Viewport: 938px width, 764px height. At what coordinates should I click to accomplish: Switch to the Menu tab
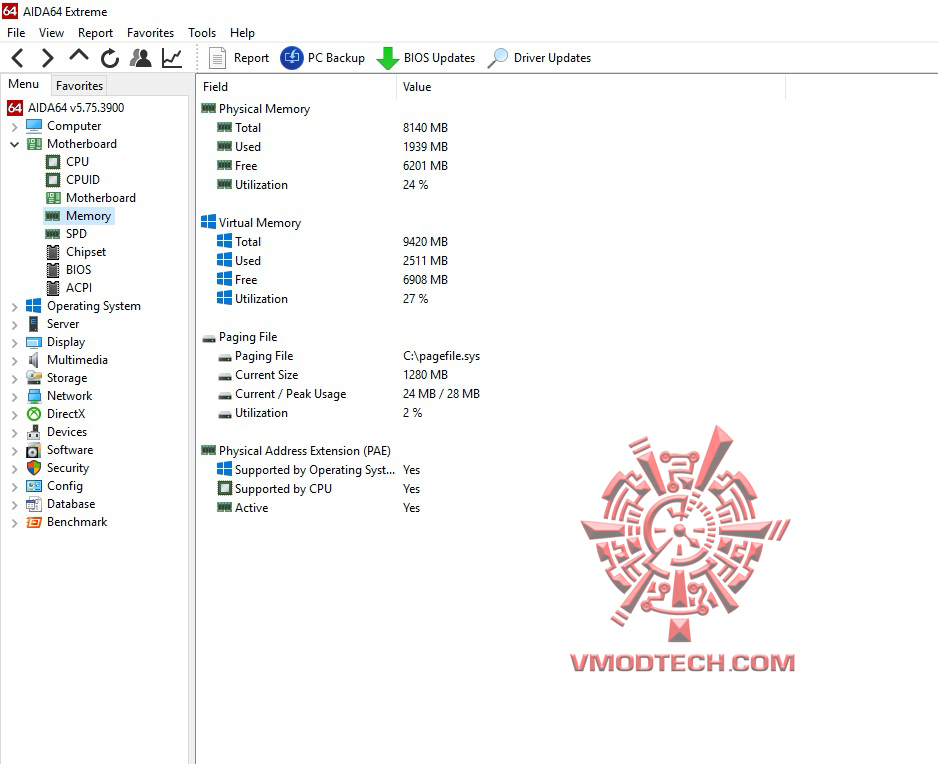point(24,84)
